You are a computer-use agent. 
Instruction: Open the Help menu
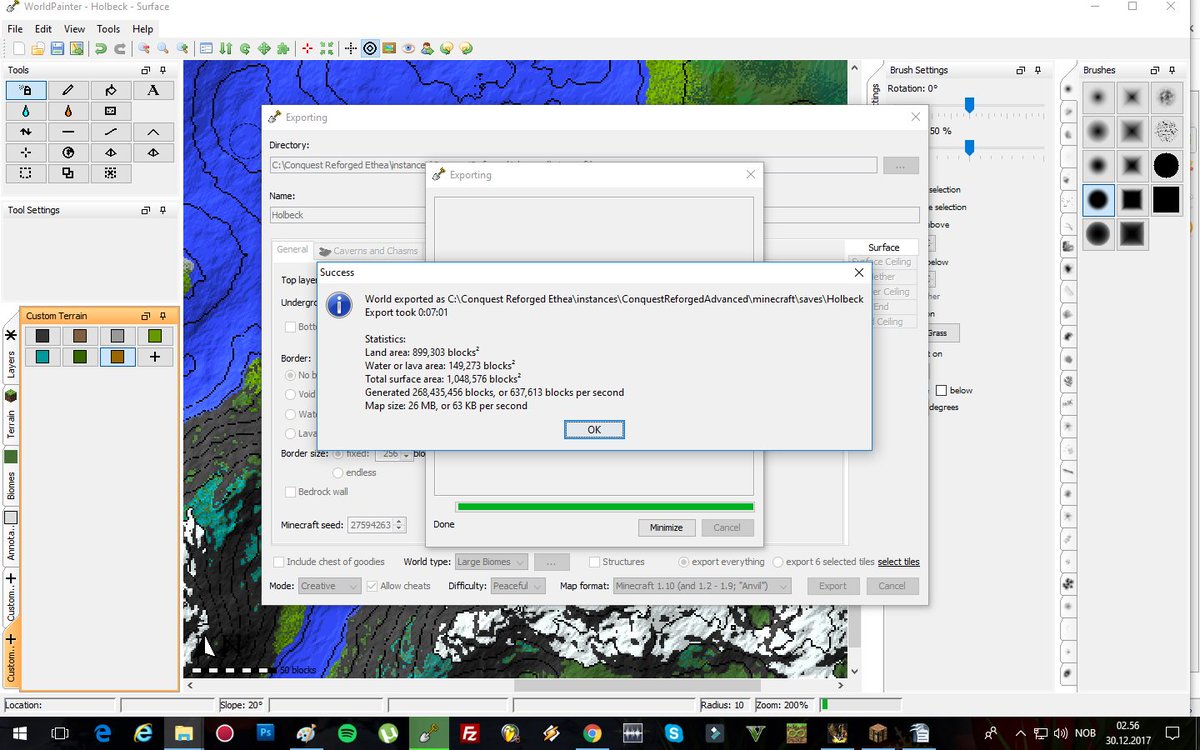143,29
